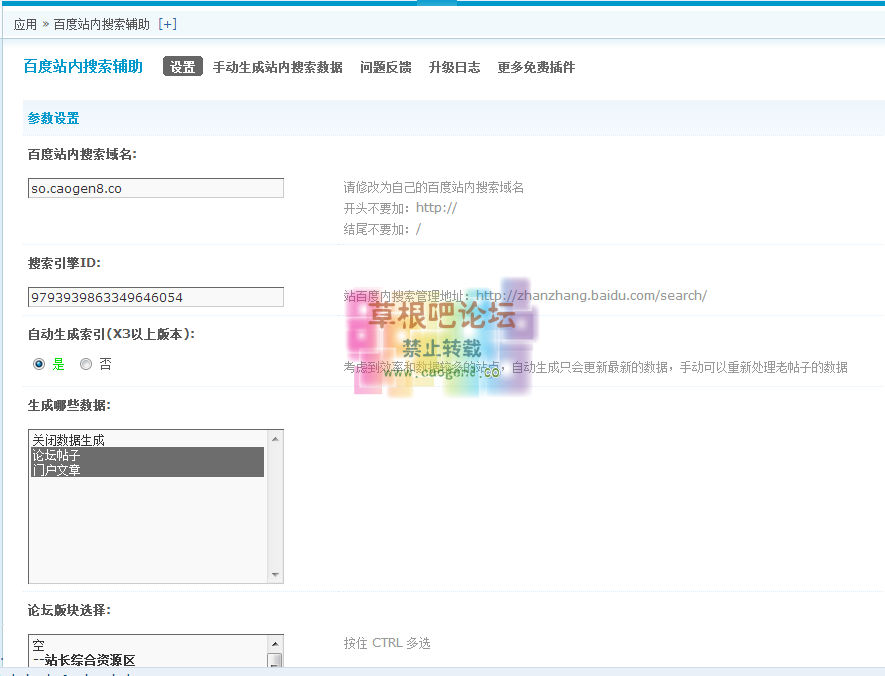The height and width of the screenshot is (676, 885).
Task: Click the scroll-up arrow of the 生成哪些数据 list
Action: pos(276,440)
